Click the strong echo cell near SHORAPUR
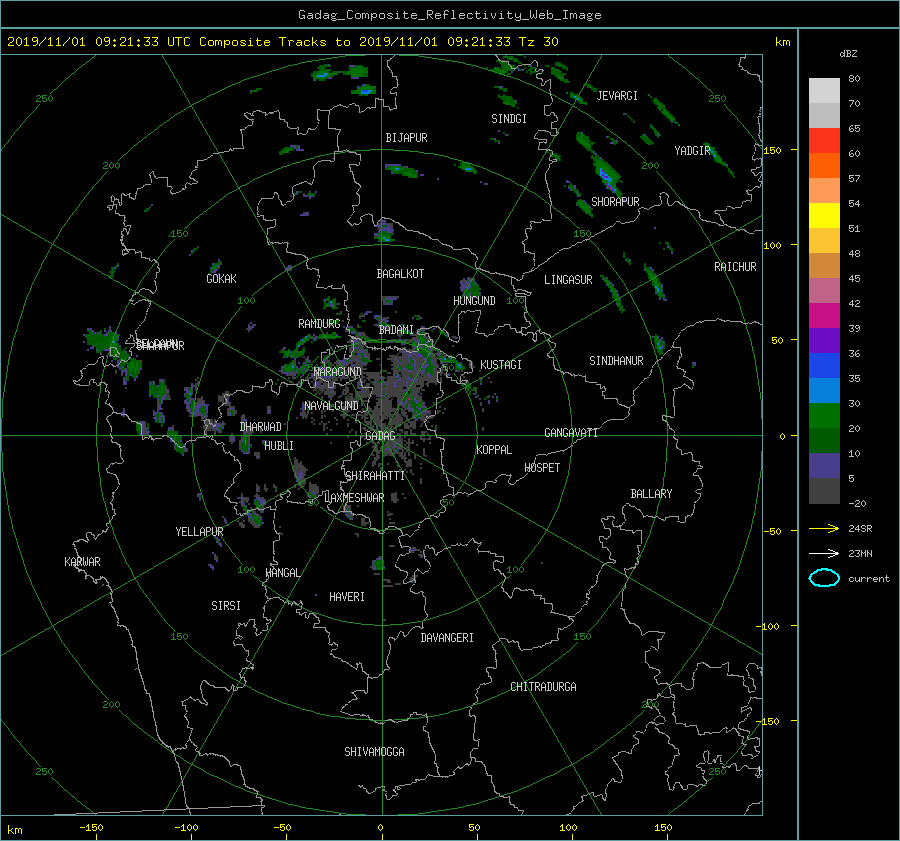Viewport: 900px width, 841px height. pos(606,174)
